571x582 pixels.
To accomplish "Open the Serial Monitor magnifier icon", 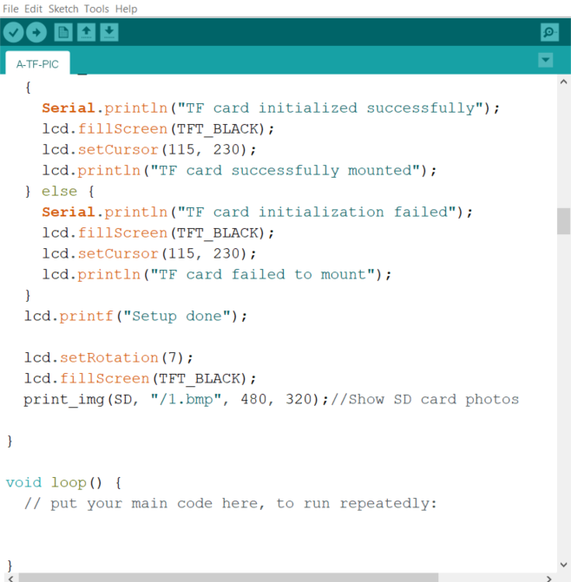I will pyautogui.click(x=549, y=32).
